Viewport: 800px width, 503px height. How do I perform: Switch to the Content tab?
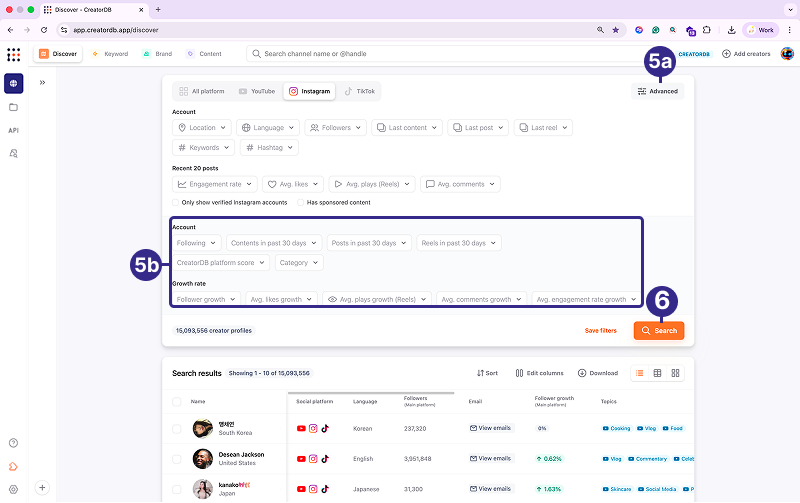[204, 54]
